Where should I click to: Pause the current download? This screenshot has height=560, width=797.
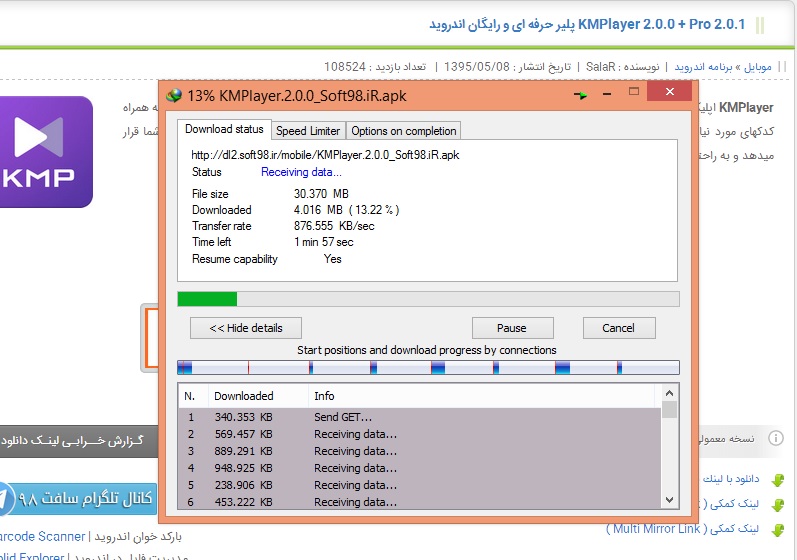pos(512,328)
